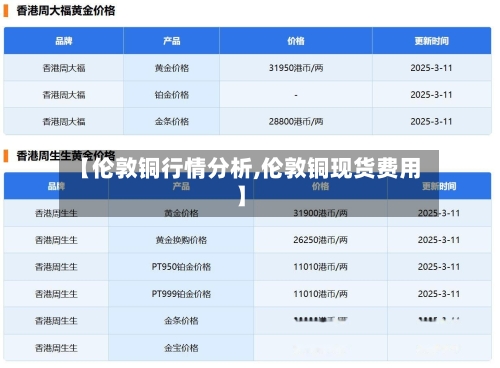Screen dimensions: 500x368
Task: Click the 产品 header in 周大福 table
Action: pyautogui.click(x=172, y=41)
